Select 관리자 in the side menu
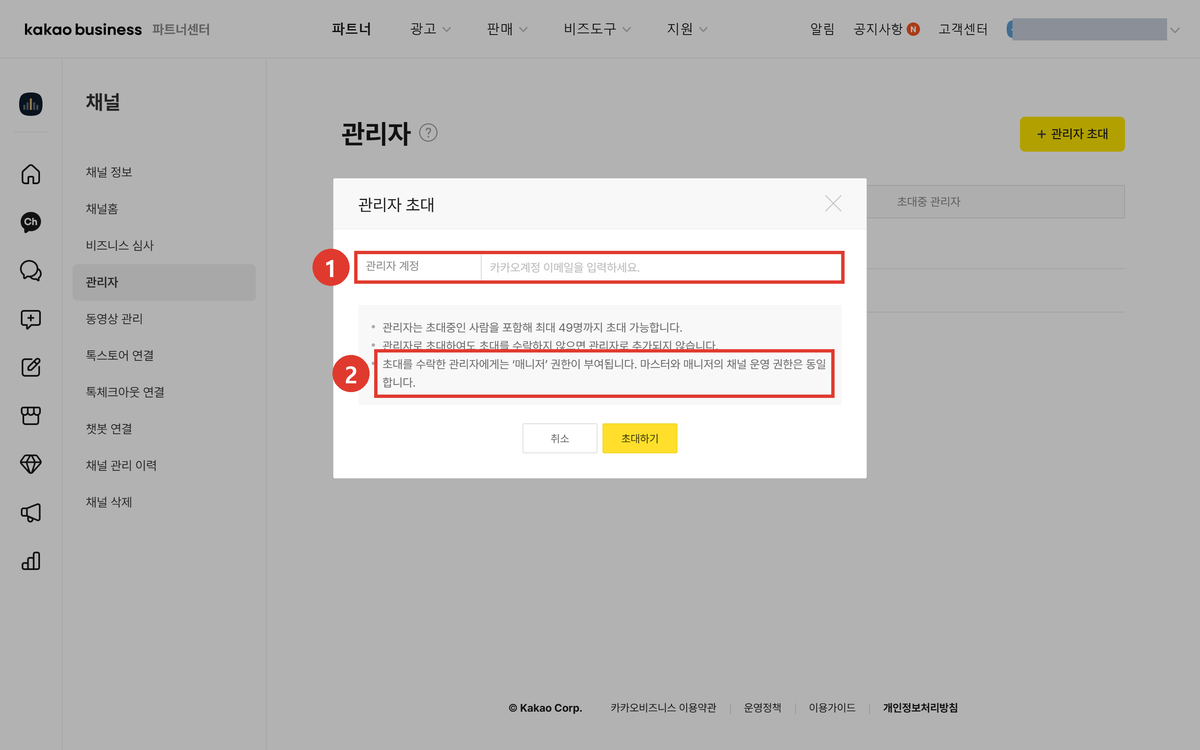The image size is (1200, 750). pyautogui.click(x=164, y=282)
